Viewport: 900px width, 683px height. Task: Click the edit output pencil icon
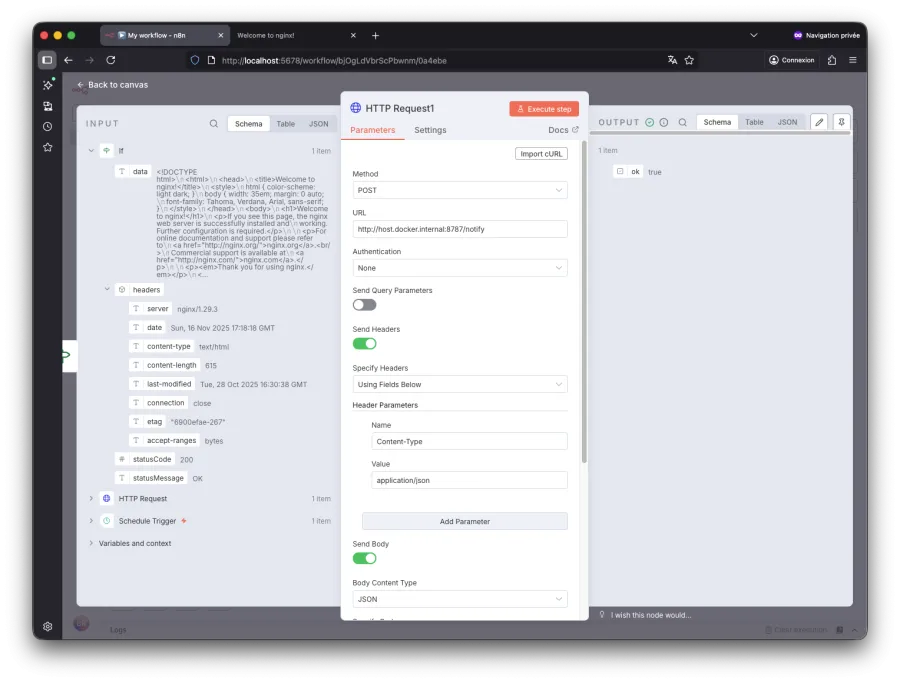coord(819,122)
